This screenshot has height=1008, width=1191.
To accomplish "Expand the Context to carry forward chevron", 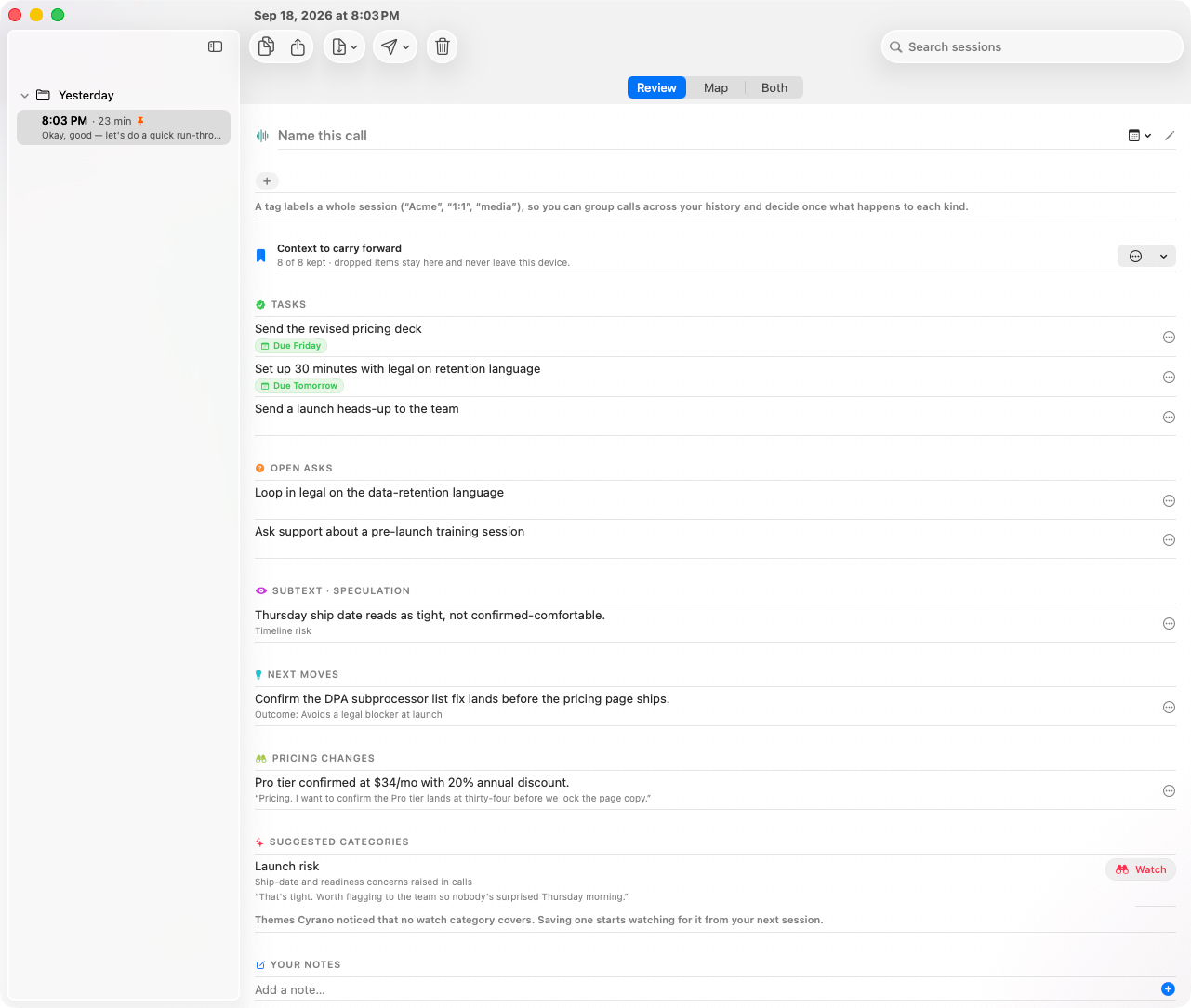I will click(1163, 257).
